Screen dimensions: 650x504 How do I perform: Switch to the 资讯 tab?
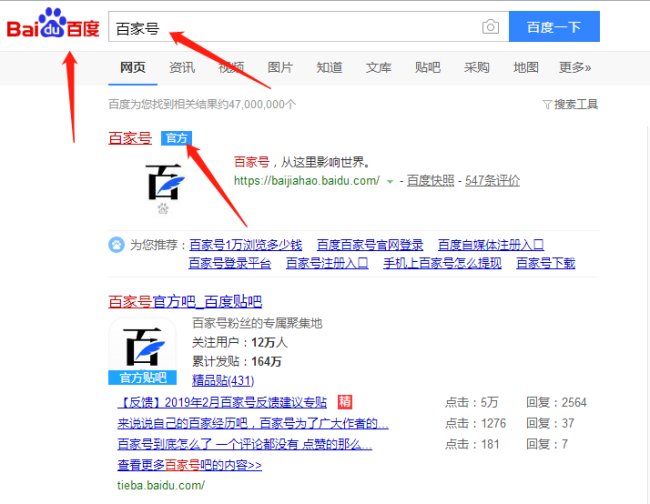pyautogui.click(x=182, y=67)
